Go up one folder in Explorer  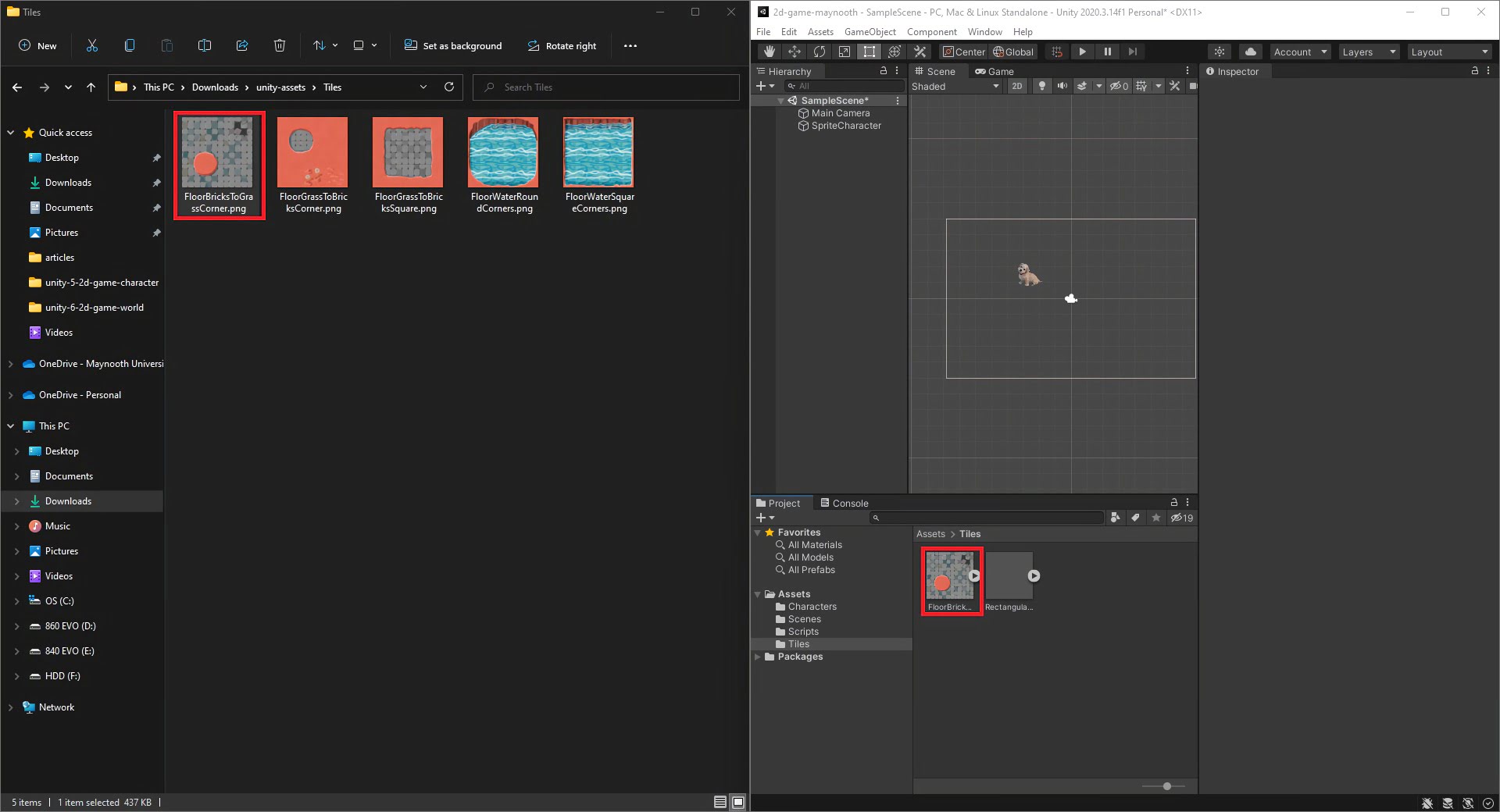click(91, 87)
